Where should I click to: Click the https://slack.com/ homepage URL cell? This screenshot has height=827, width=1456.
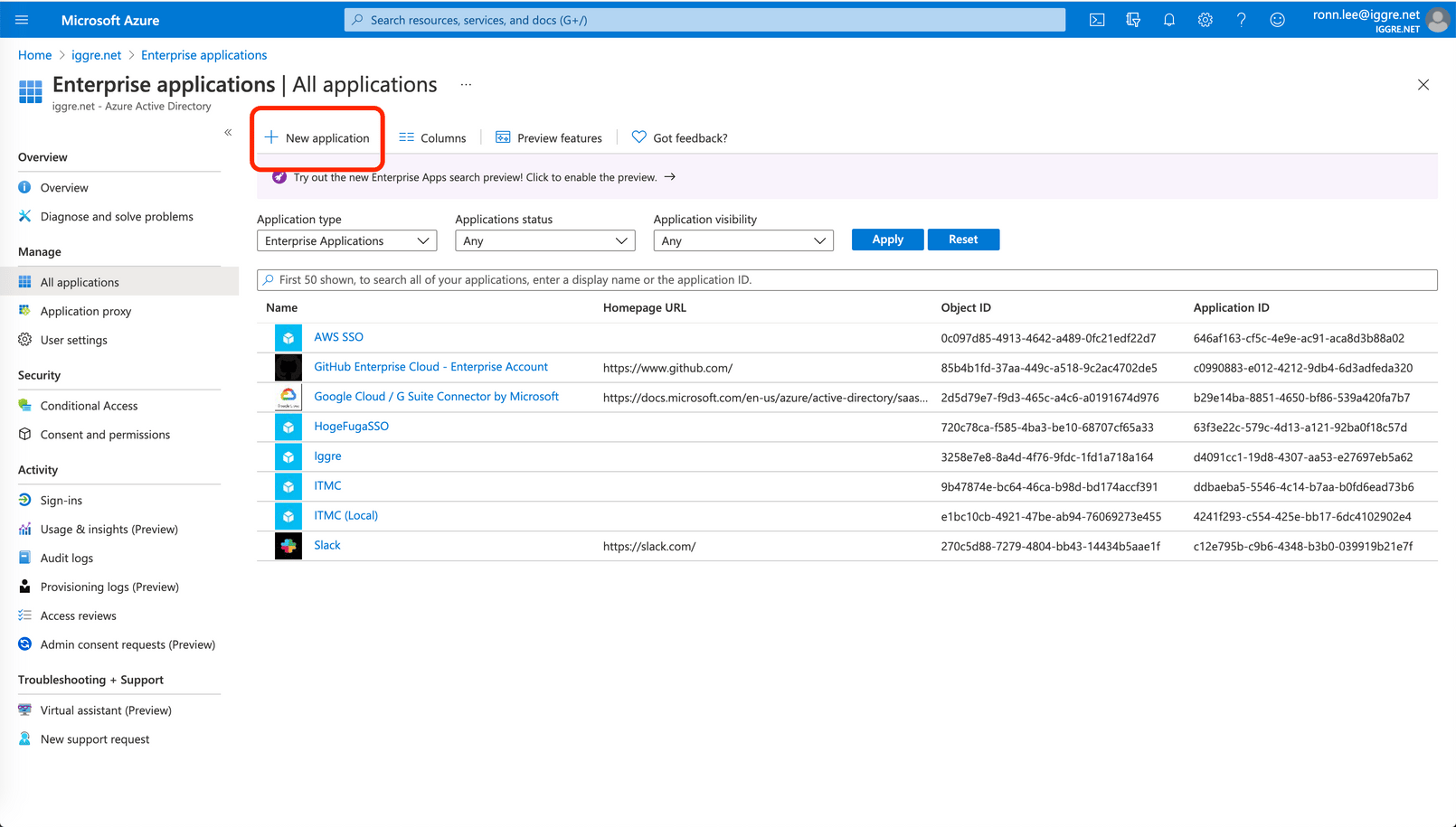tap(649, 547)
